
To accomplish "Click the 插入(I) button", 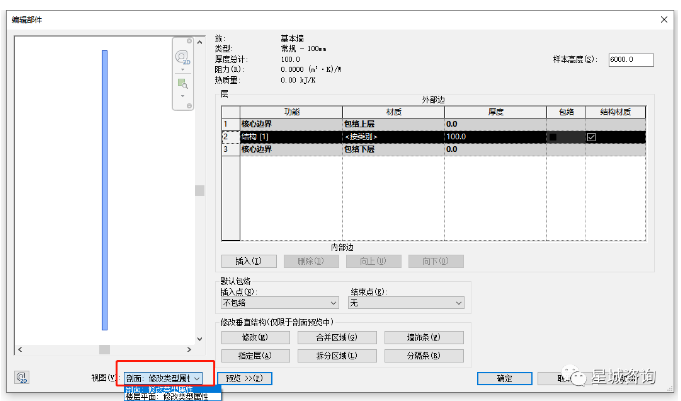I will [x=249, y=261].
